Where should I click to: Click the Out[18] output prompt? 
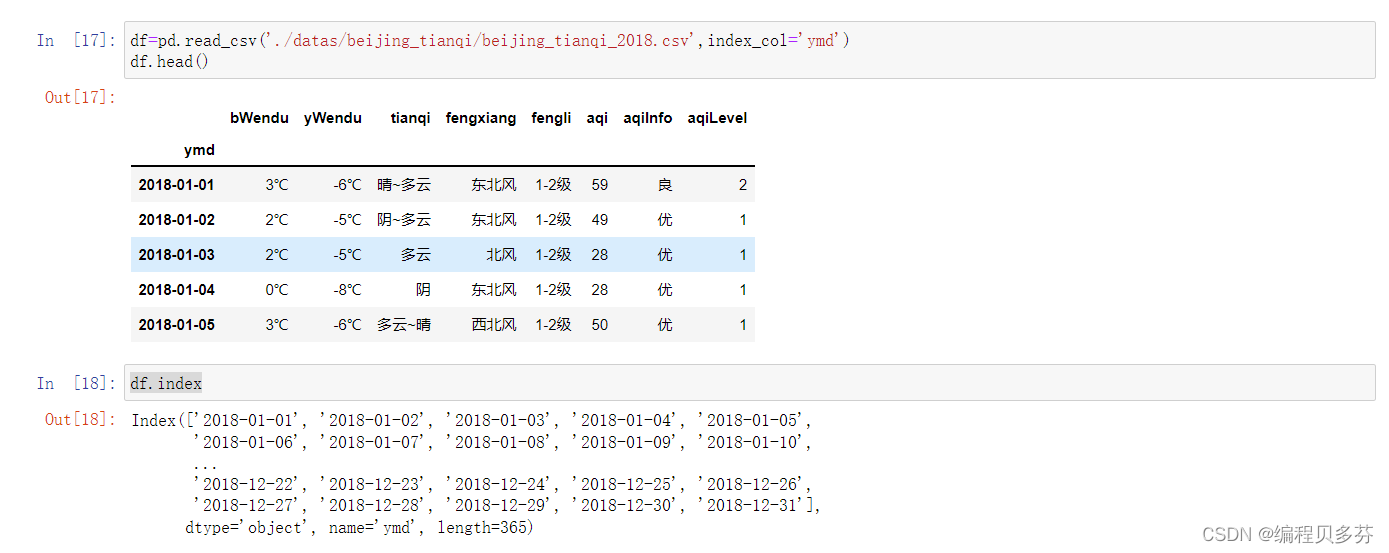tap(81, 419)
